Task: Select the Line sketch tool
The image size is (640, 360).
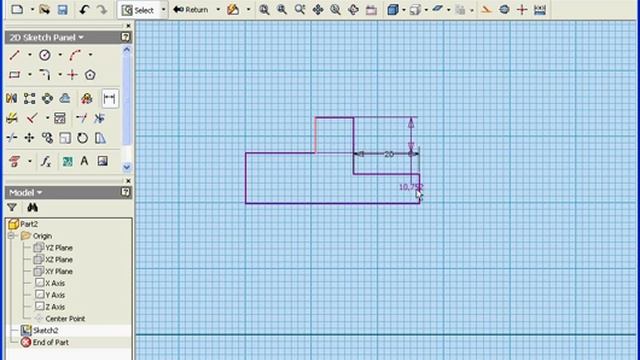Action: pyautogui.click(x=15, y=55)
